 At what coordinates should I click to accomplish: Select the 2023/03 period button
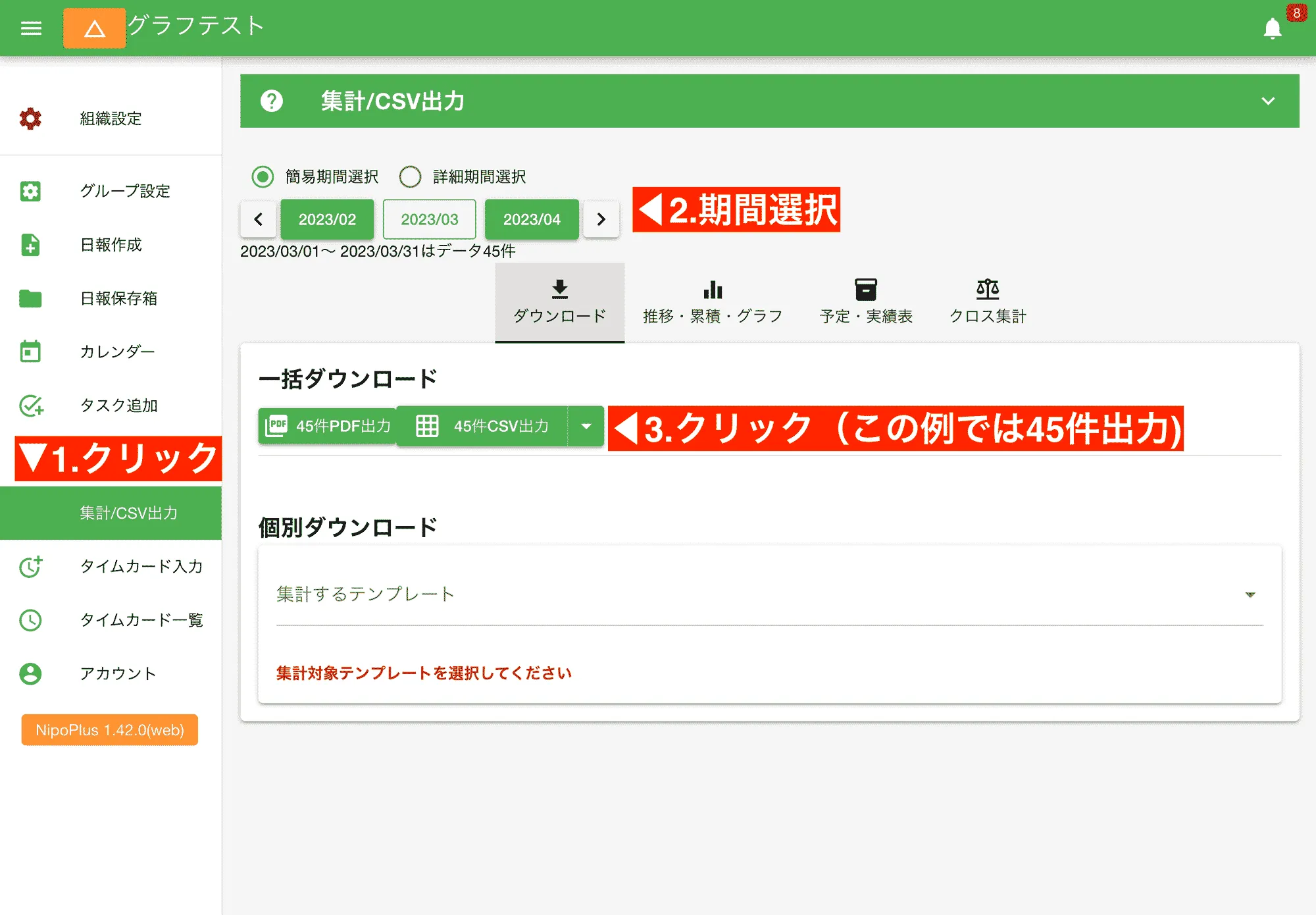[429, 219]
